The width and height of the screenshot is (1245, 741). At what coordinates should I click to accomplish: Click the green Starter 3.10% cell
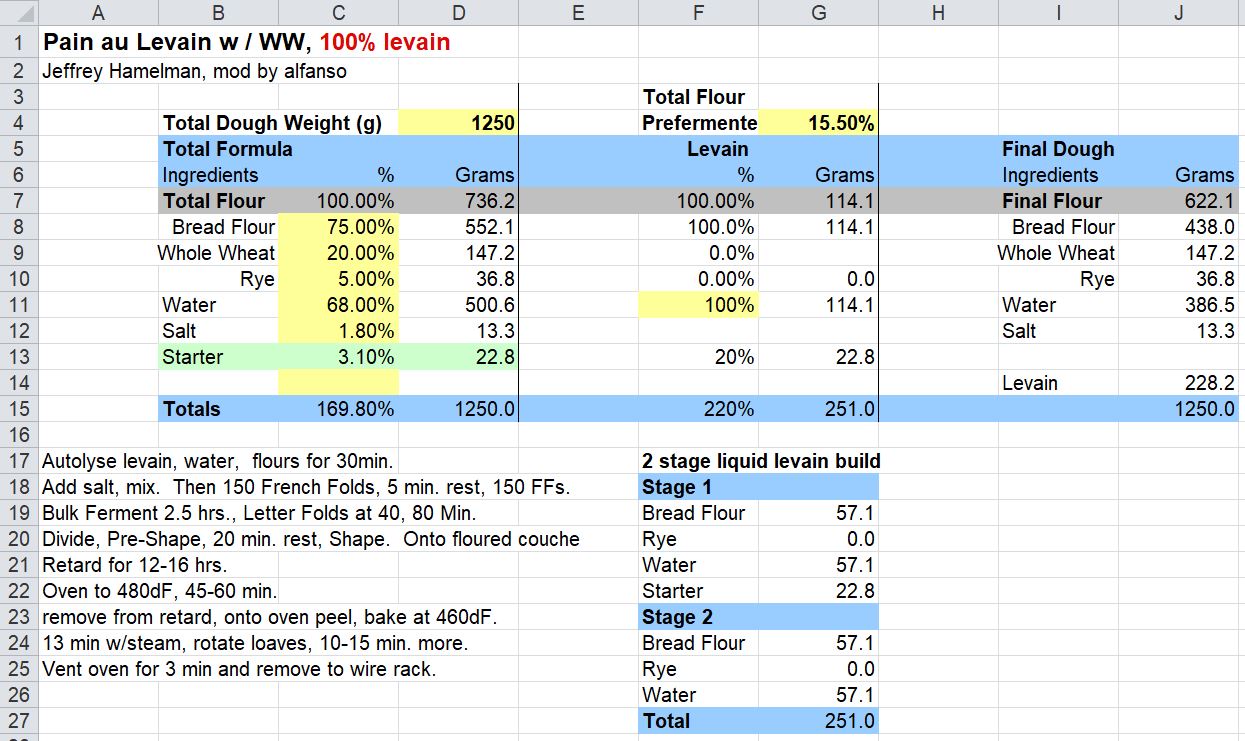338,357
